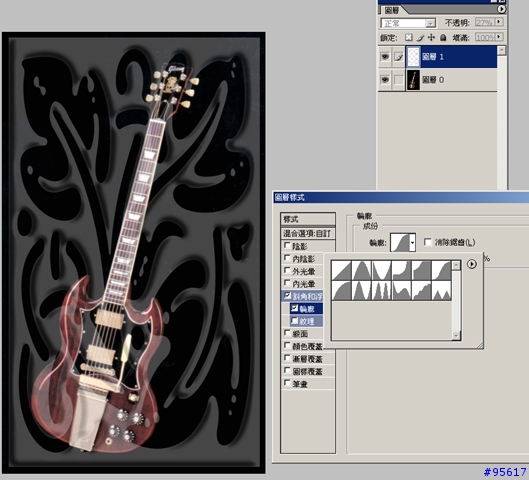Click the contour preset list scroll-down arrow
Viewport: 529px width, 480px height.
coord(456,335)
